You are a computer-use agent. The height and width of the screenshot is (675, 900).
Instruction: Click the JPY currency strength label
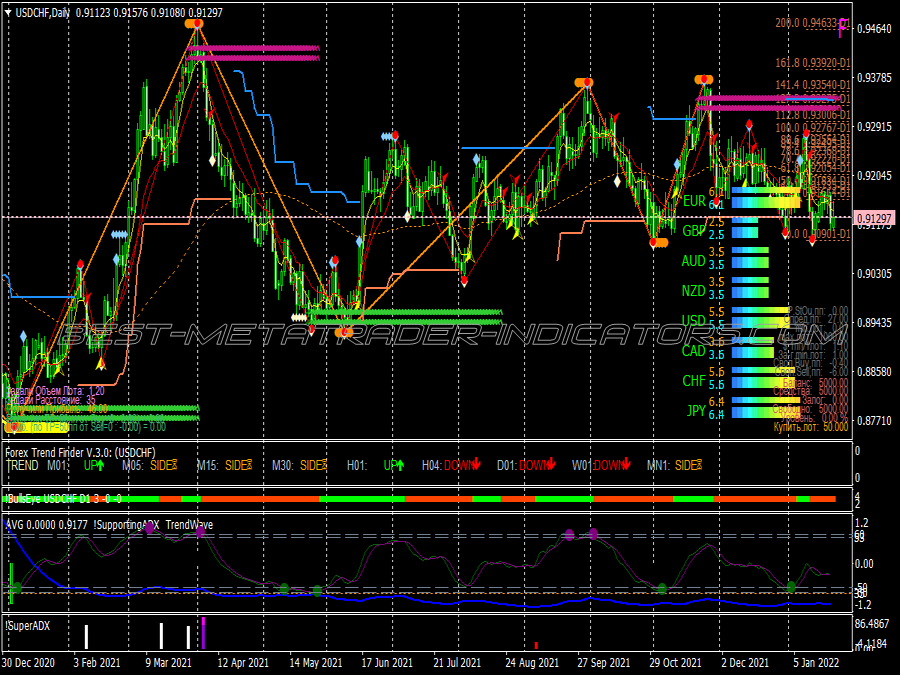tap(696, 410)
